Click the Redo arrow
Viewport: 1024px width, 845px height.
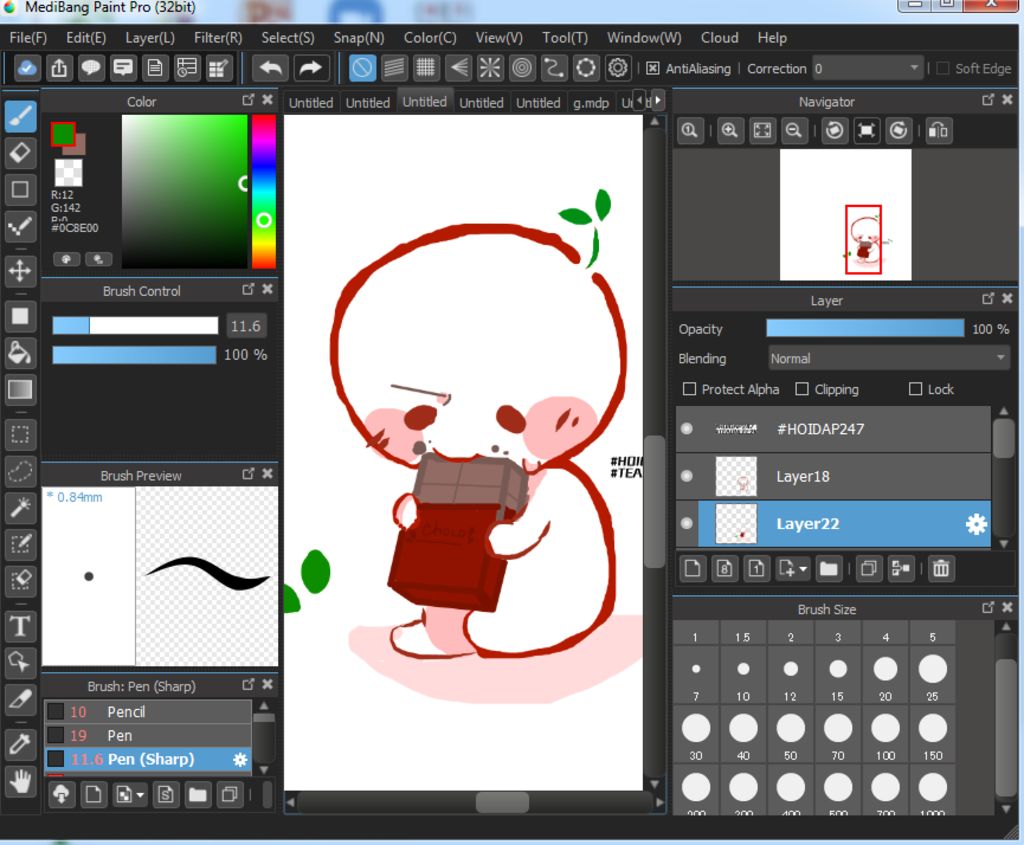[x=310, y=68]
